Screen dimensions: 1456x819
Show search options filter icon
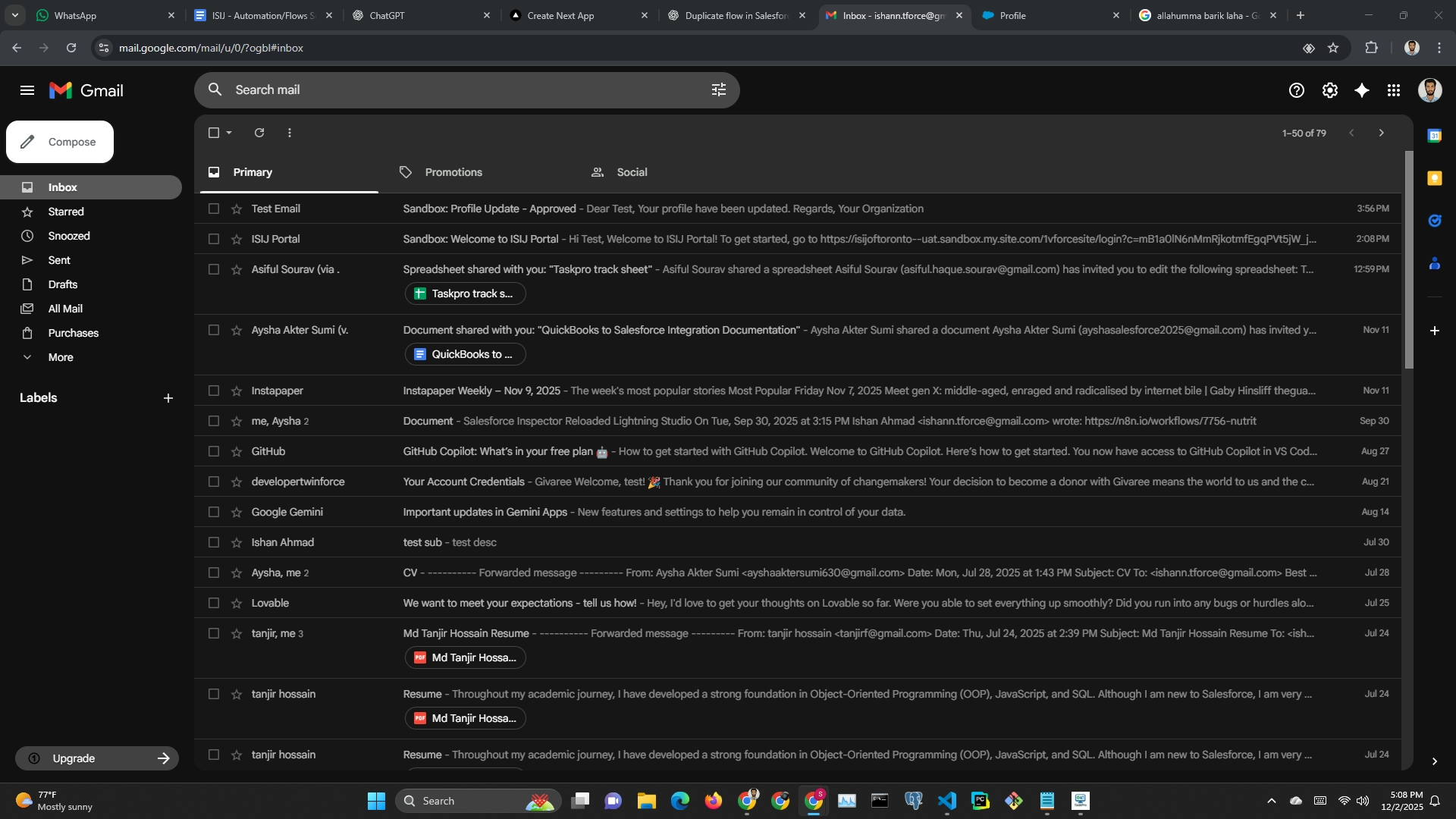pos(718,89)
